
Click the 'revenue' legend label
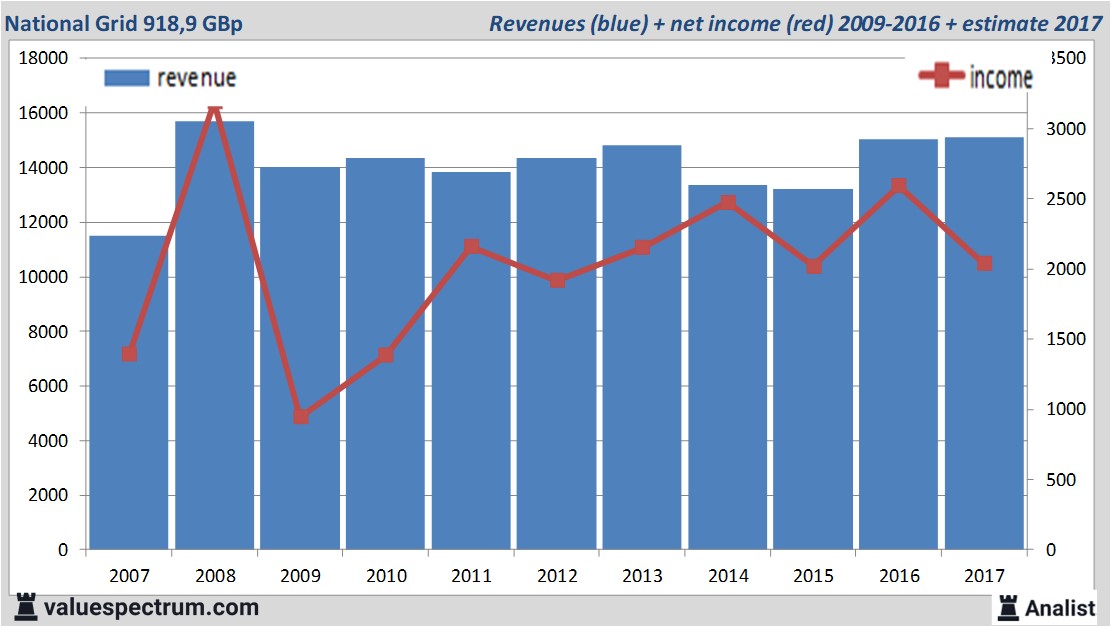coord(196,78)
